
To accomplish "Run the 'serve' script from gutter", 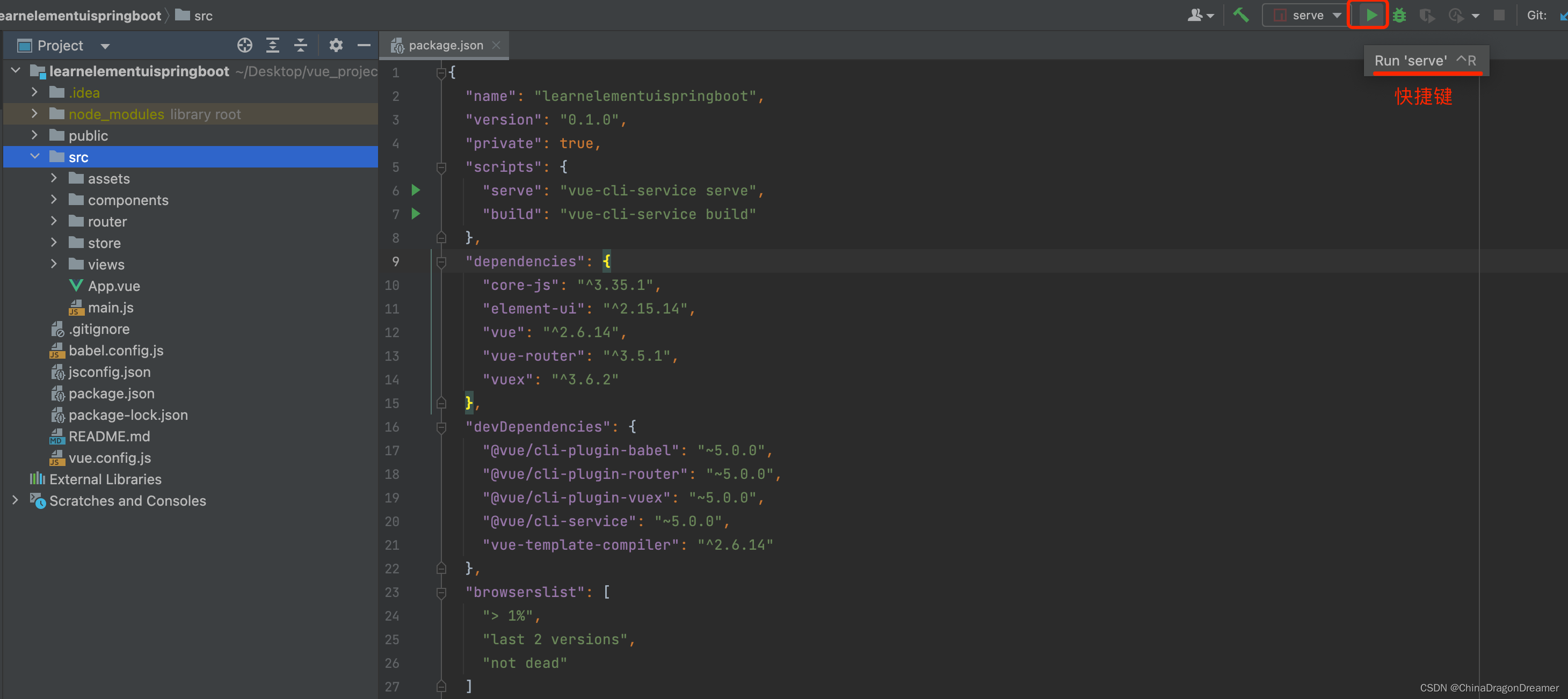I will point(416,191).
